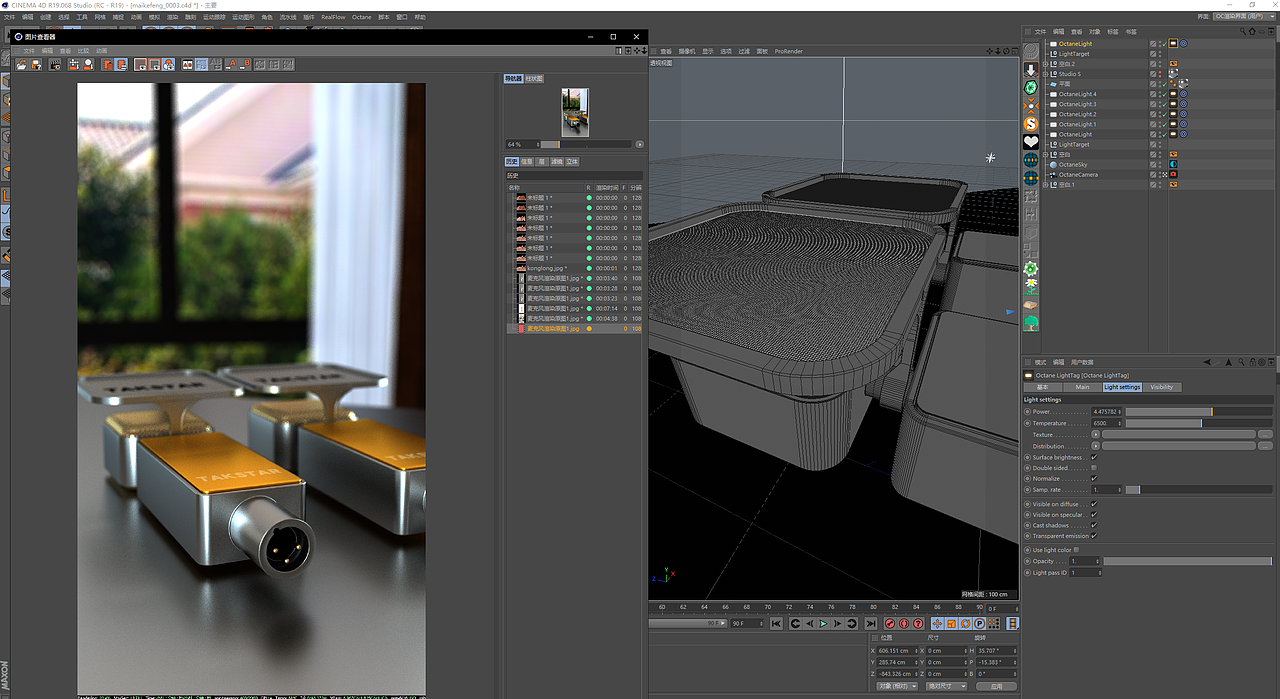
Task: Click the AB compare toggle icon
Action: pyautogui.click(x=187, y=64)
